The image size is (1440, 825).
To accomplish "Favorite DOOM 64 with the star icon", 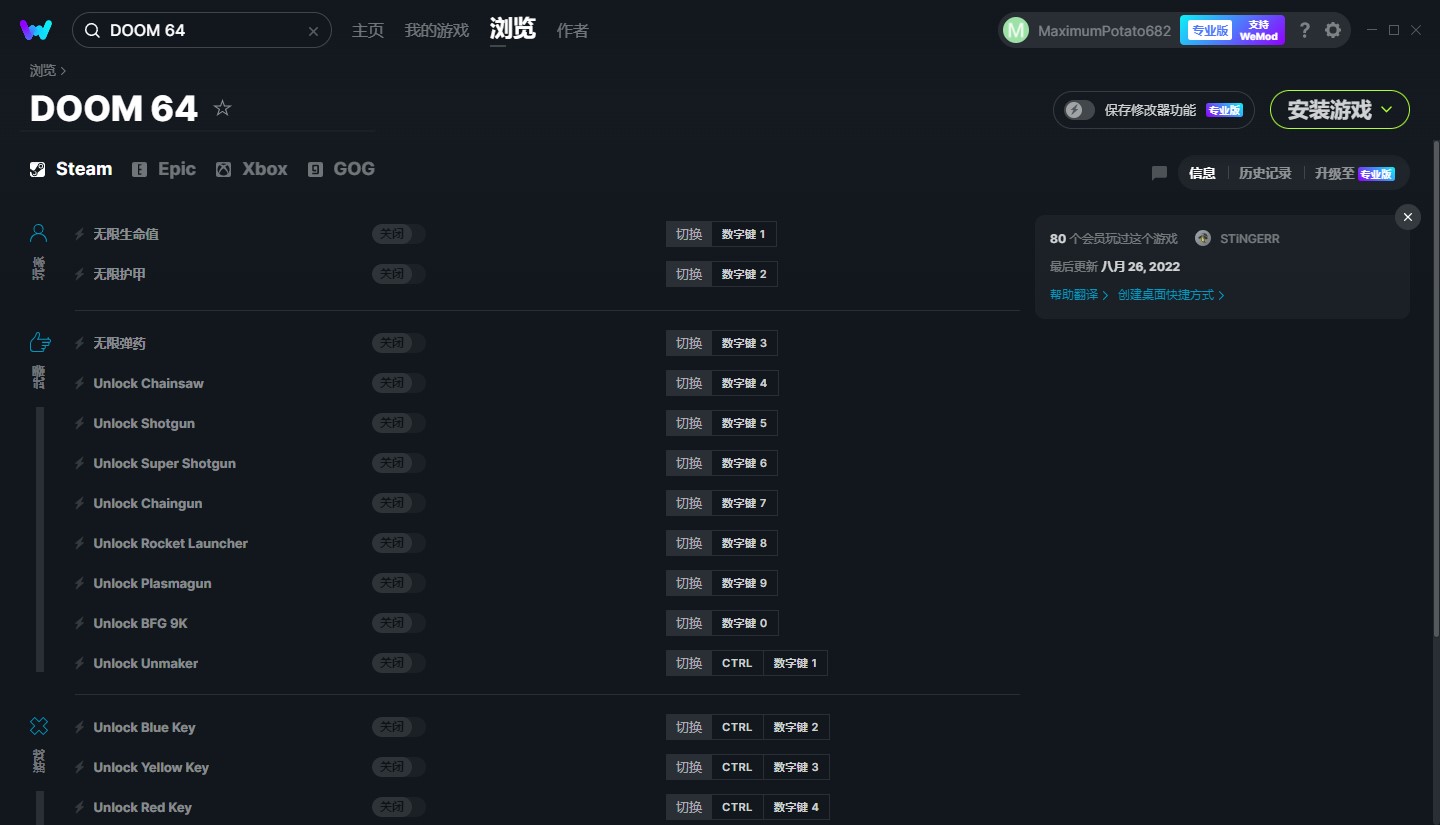I will tap(222, 108).
